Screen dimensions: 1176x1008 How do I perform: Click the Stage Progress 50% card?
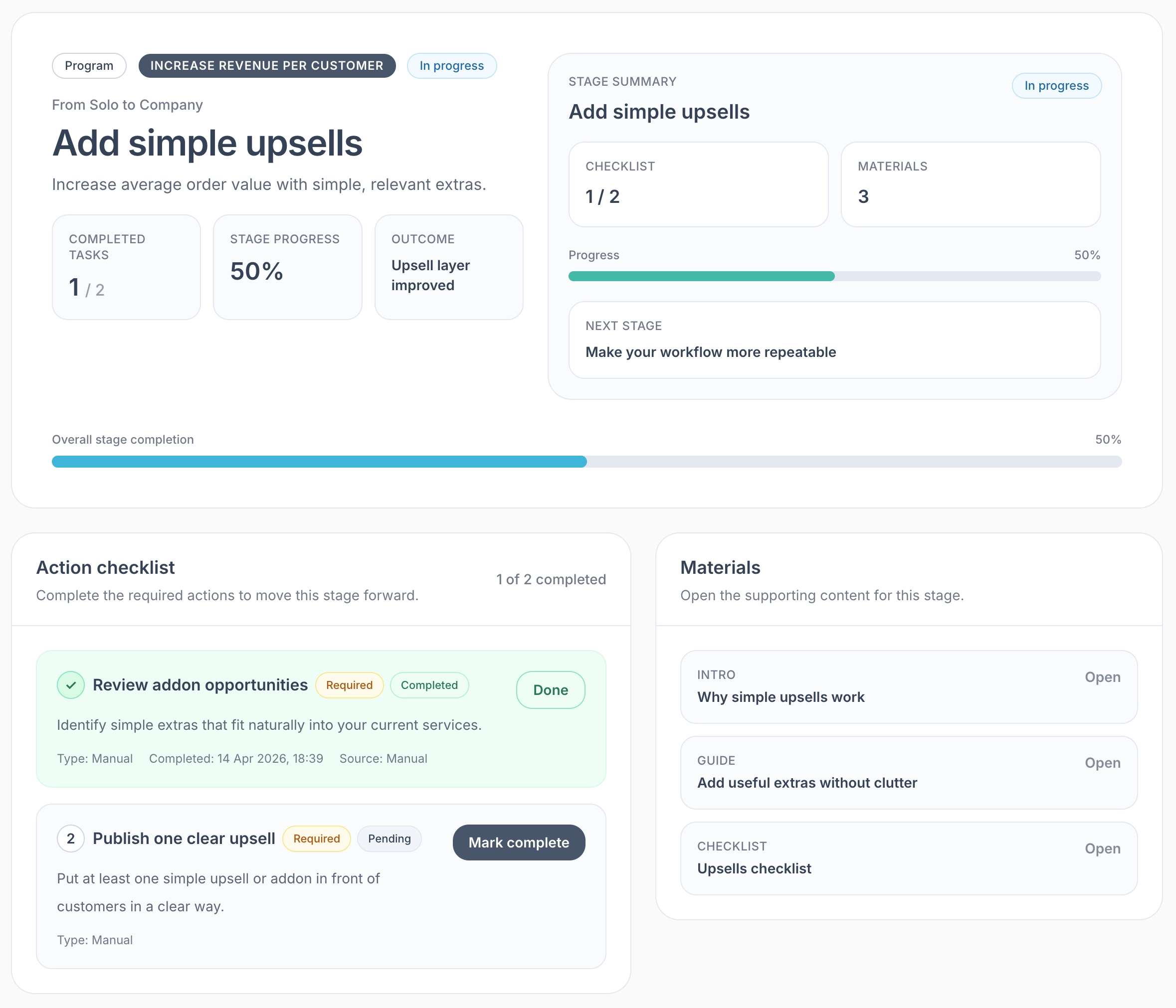pos(287,267)
